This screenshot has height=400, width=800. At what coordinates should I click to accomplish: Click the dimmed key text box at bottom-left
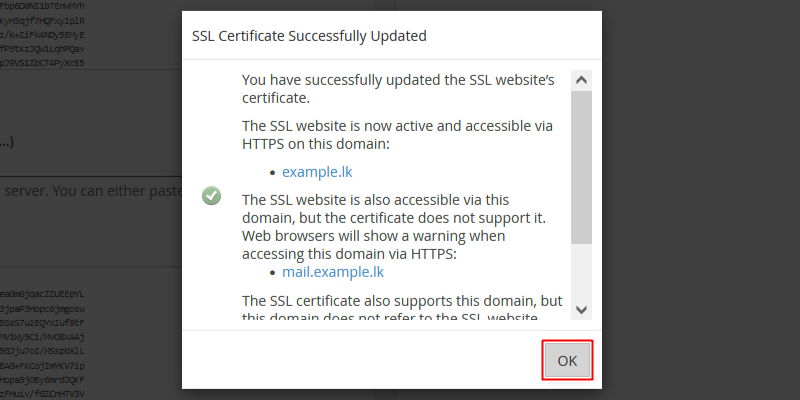point(42,343)
